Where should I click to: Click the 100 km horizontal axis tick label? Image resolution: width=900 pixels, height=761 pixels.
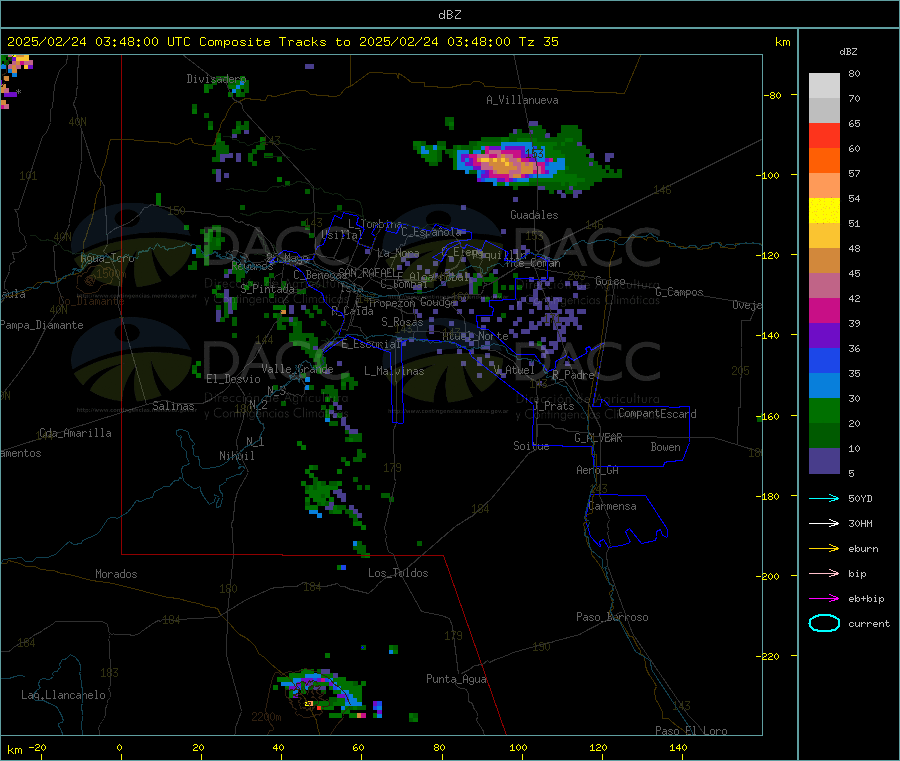518,747
